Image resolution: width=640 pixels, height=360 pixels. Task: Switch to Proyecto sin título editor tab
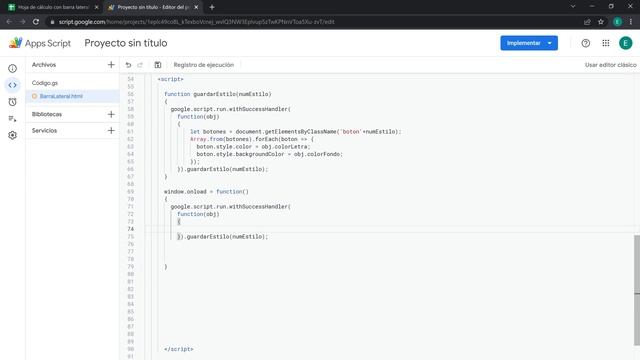[153, 7]
